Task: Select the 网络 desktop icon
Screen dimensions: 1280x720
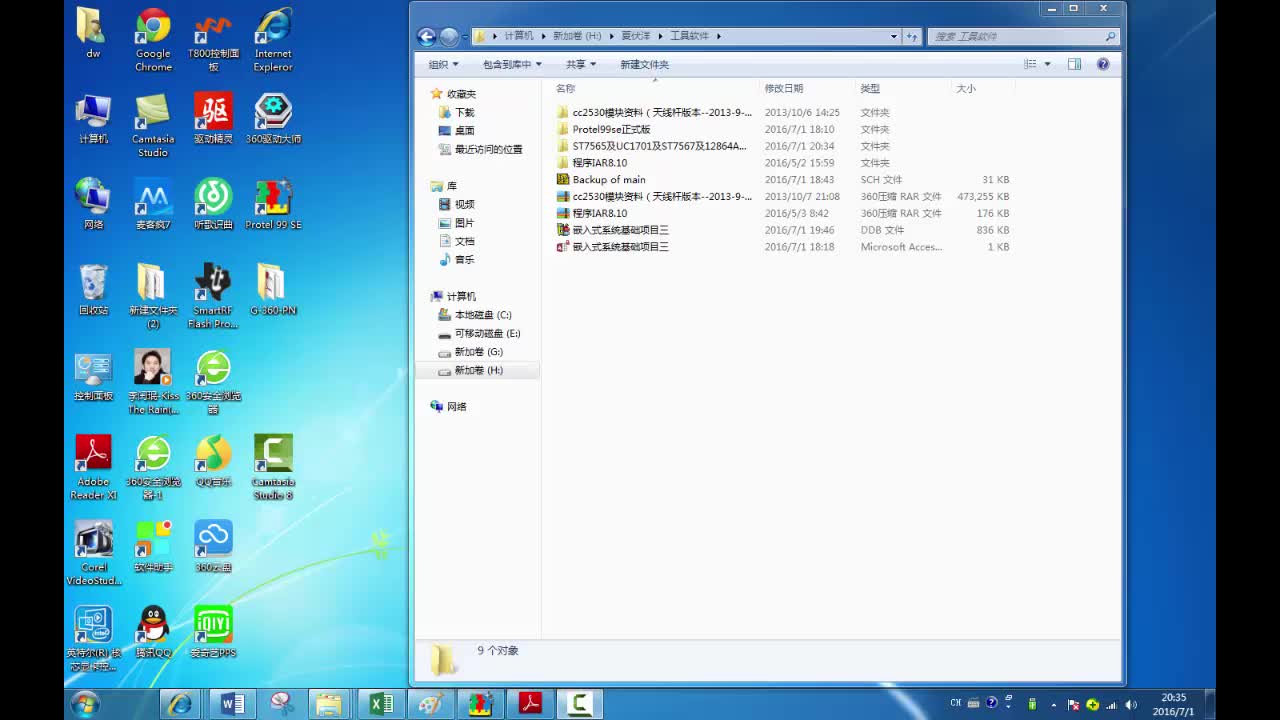Action: coord(93,204)
